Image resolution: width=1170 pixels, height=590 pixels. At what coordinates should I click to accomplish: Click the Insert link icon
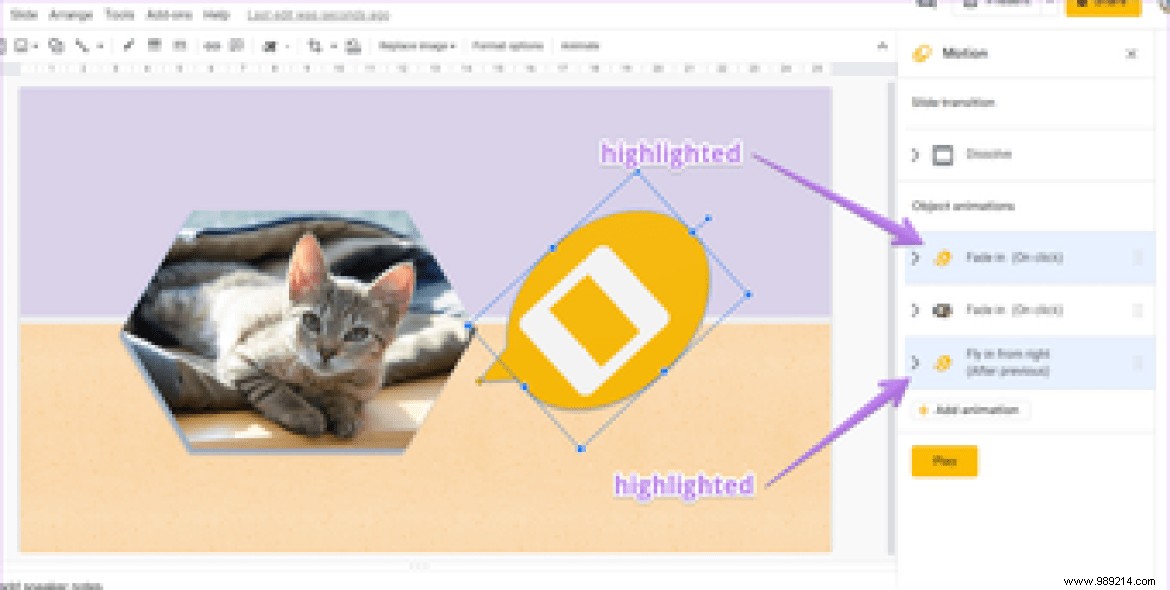point(210,45)
